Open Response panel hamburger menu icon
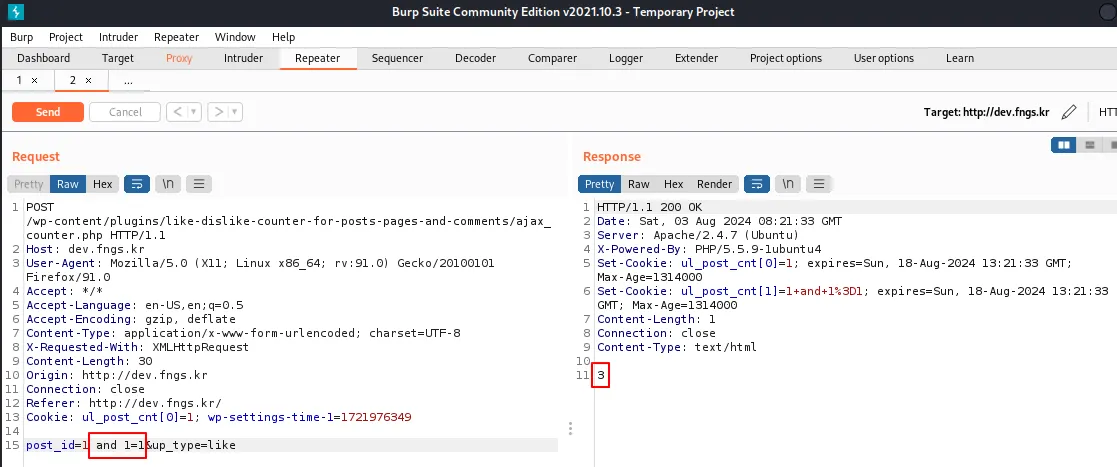 (819, 184)
